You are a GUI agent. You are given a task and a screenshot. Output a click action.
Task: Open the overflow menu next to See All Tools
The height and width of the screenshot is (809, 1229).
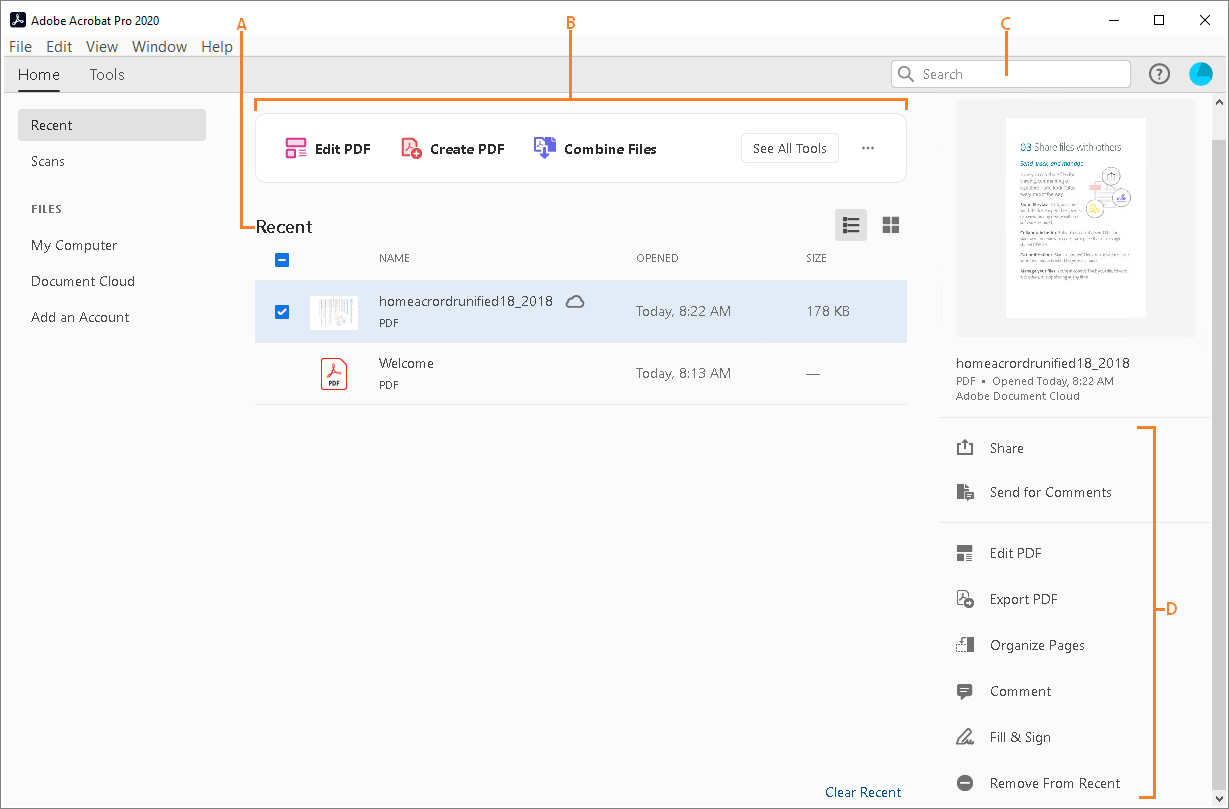[867, 147]
